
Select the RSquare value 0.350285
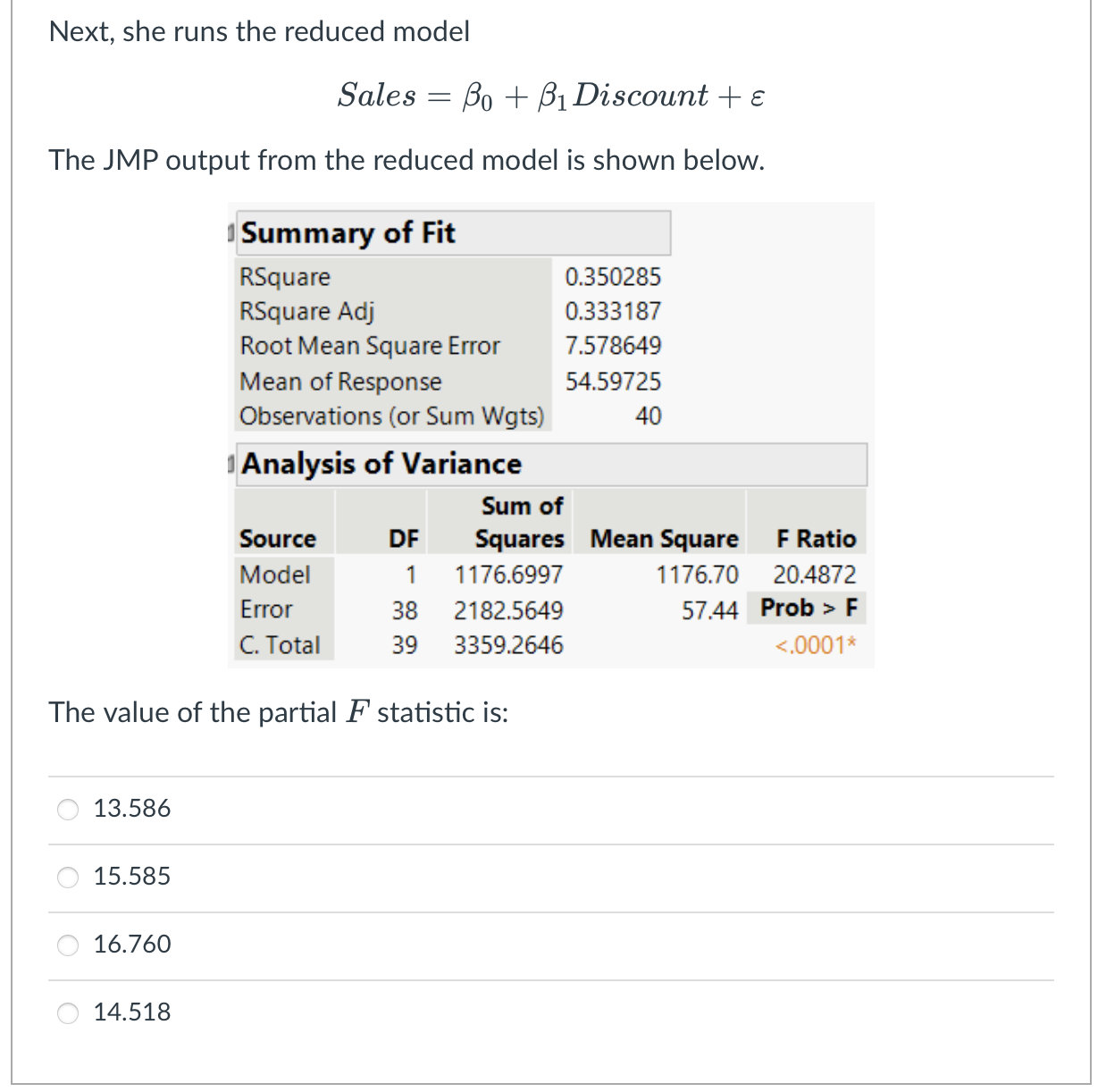[614, 277]
